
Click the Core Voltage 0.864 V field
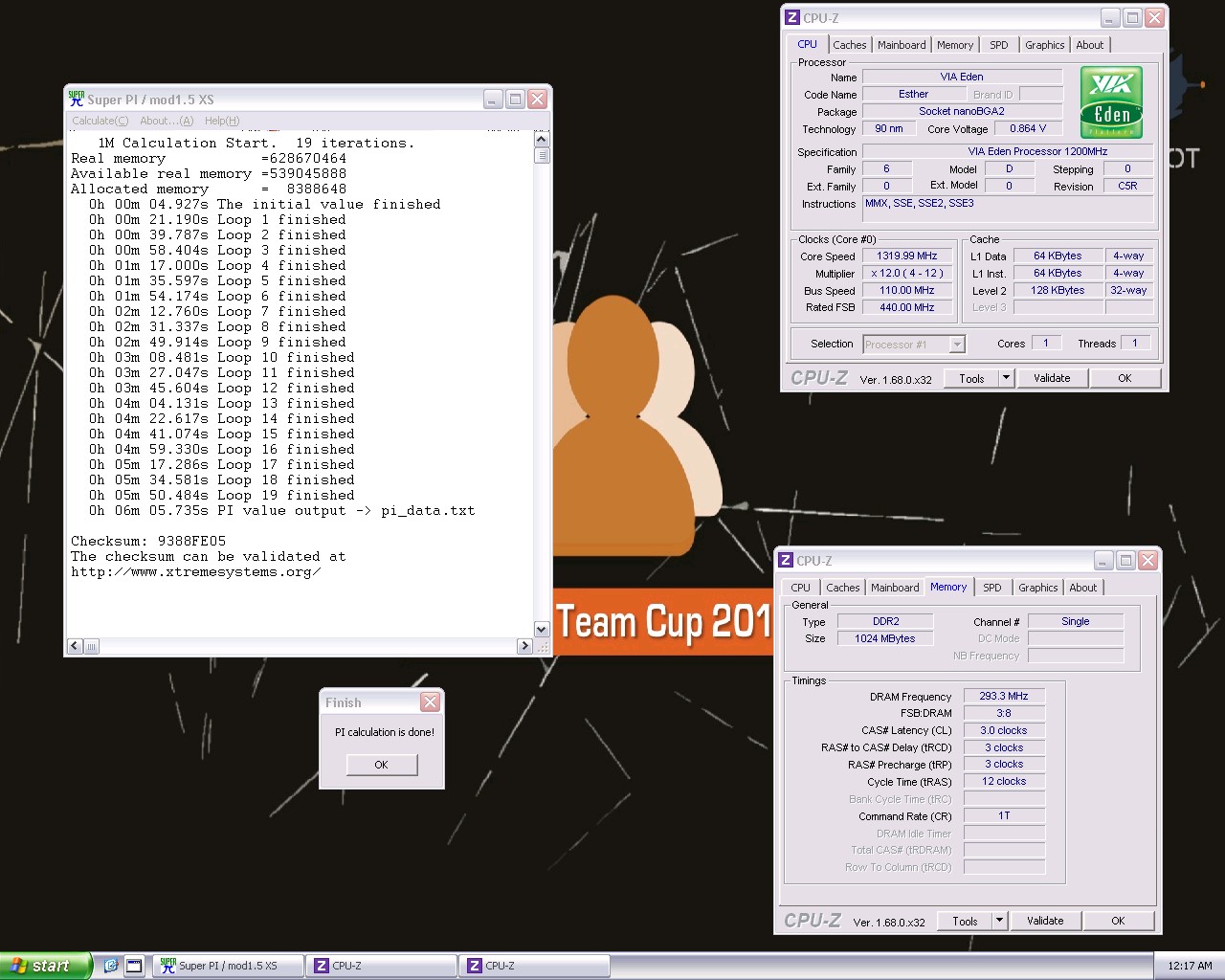coord(1029,128)
